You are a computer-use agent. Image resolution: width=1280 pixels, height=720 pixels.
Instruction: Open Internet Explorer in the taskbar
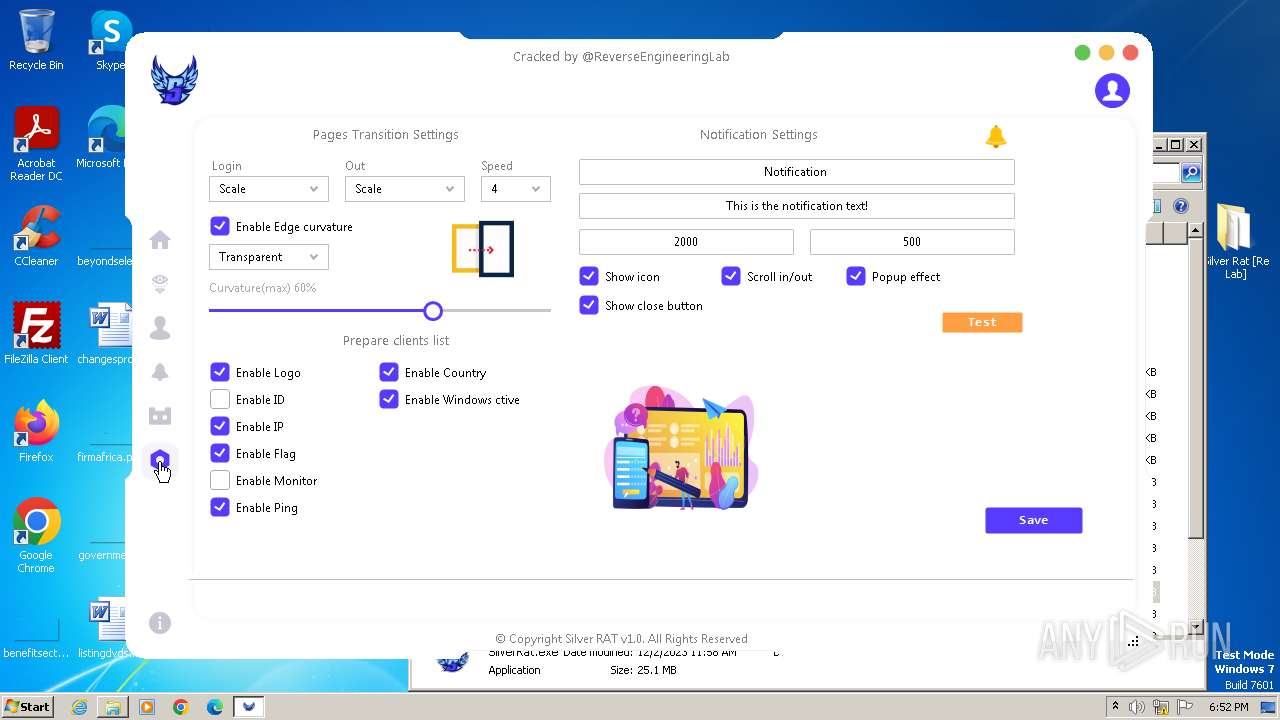pos(79,707)
